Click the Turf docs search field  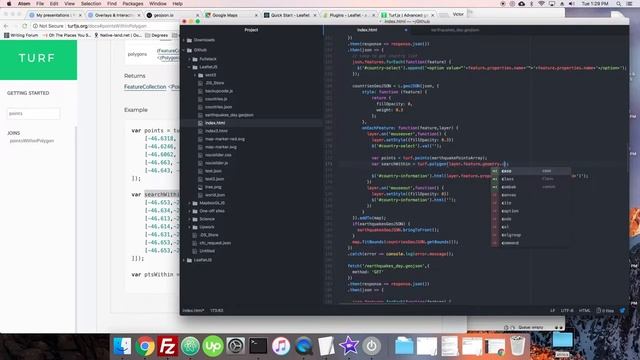[33, 113]
